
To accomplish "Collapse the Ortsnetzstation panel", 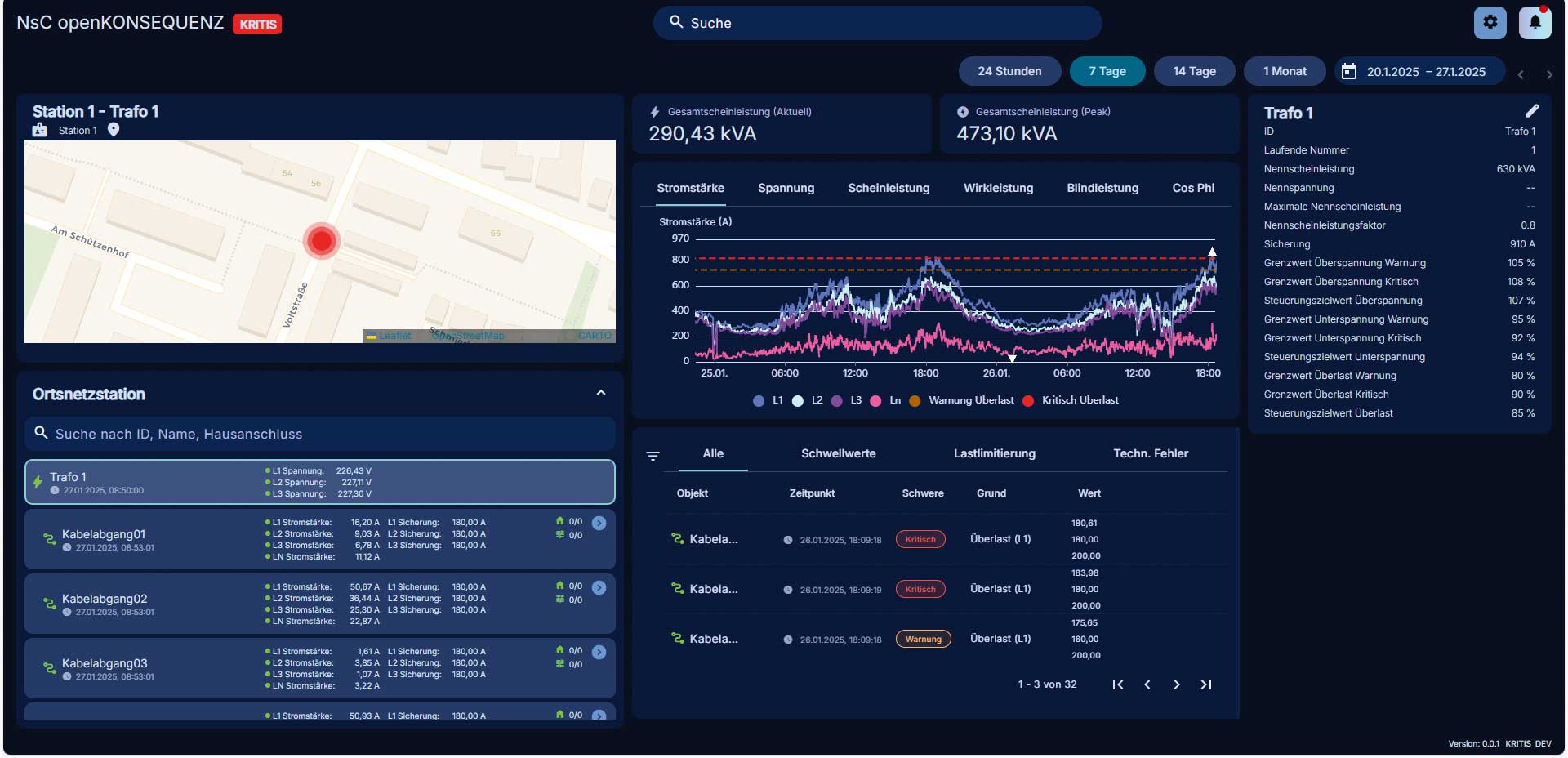I will (601, 393).
